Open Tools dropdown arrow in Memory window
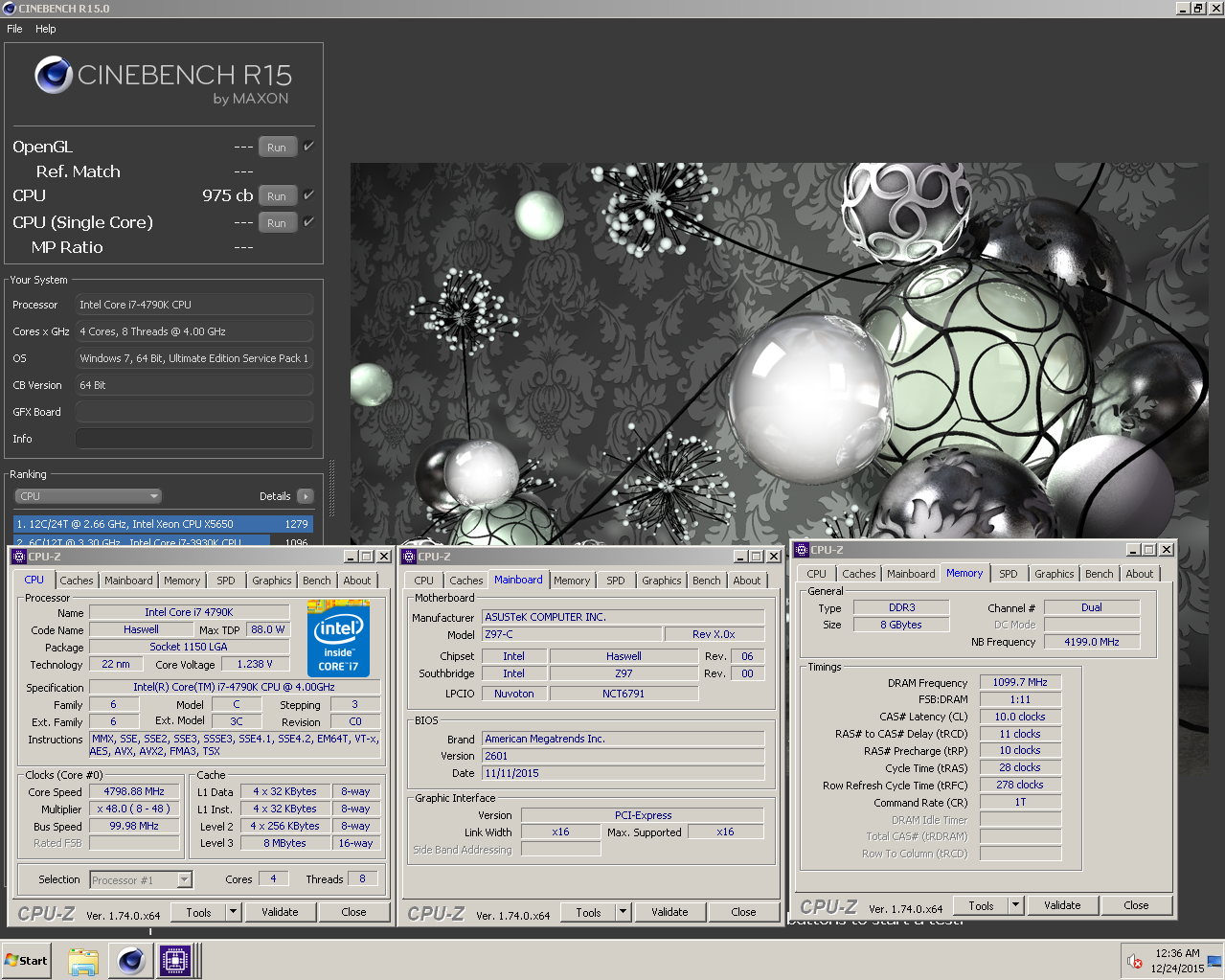Screen dimensions: 1225x980 [x=1015, y=905]
